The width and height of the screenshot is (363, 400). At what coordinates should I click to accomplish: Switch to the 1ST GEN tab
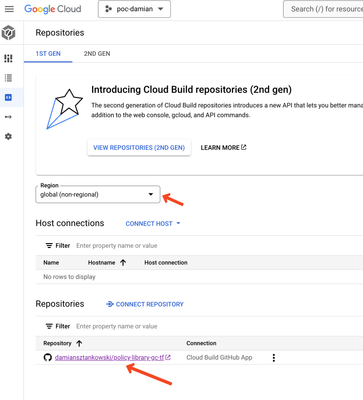tap(48, 54)
